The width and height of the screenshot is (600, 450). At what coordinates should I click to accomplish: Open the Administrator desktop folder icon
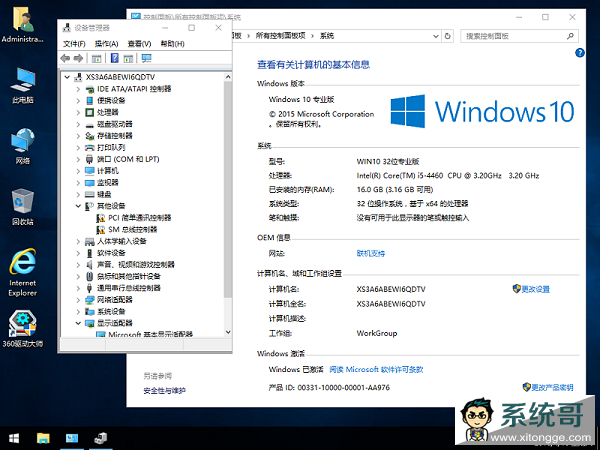pyautogui.click(x=23, y=24)
